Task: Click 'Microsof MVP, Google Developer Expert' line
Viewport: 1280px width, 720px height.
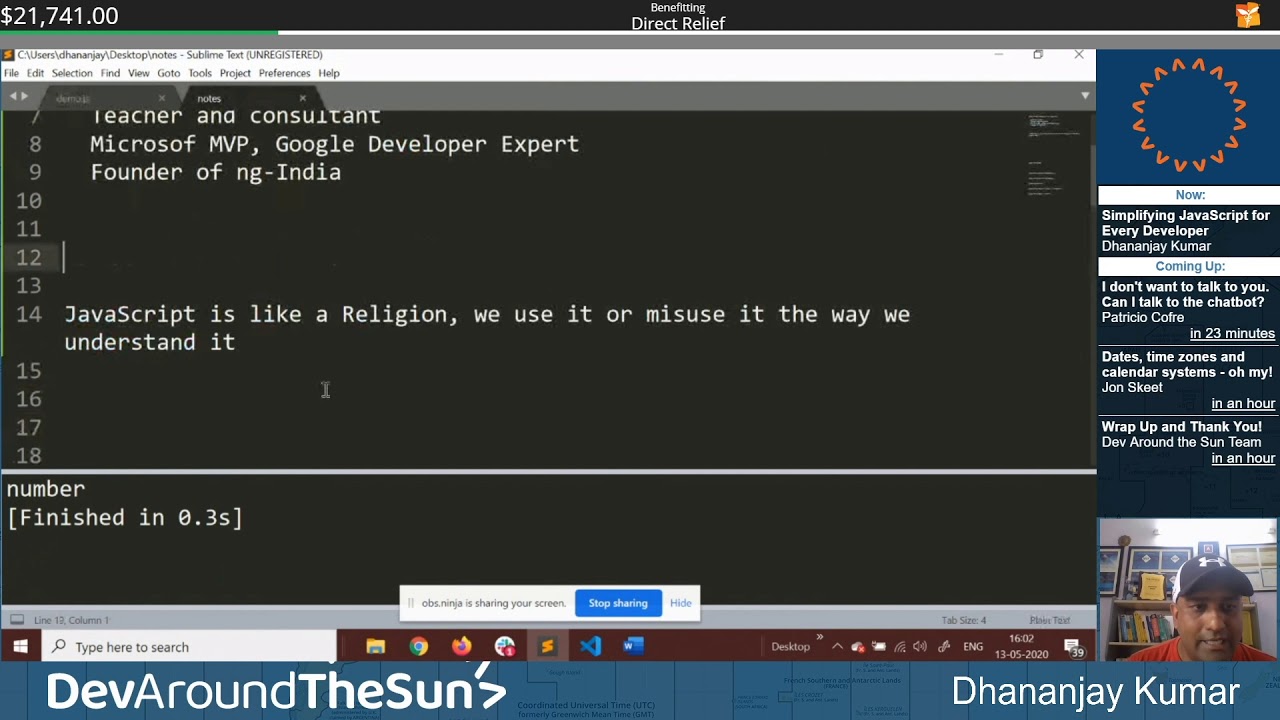Action: pos(335,144)
